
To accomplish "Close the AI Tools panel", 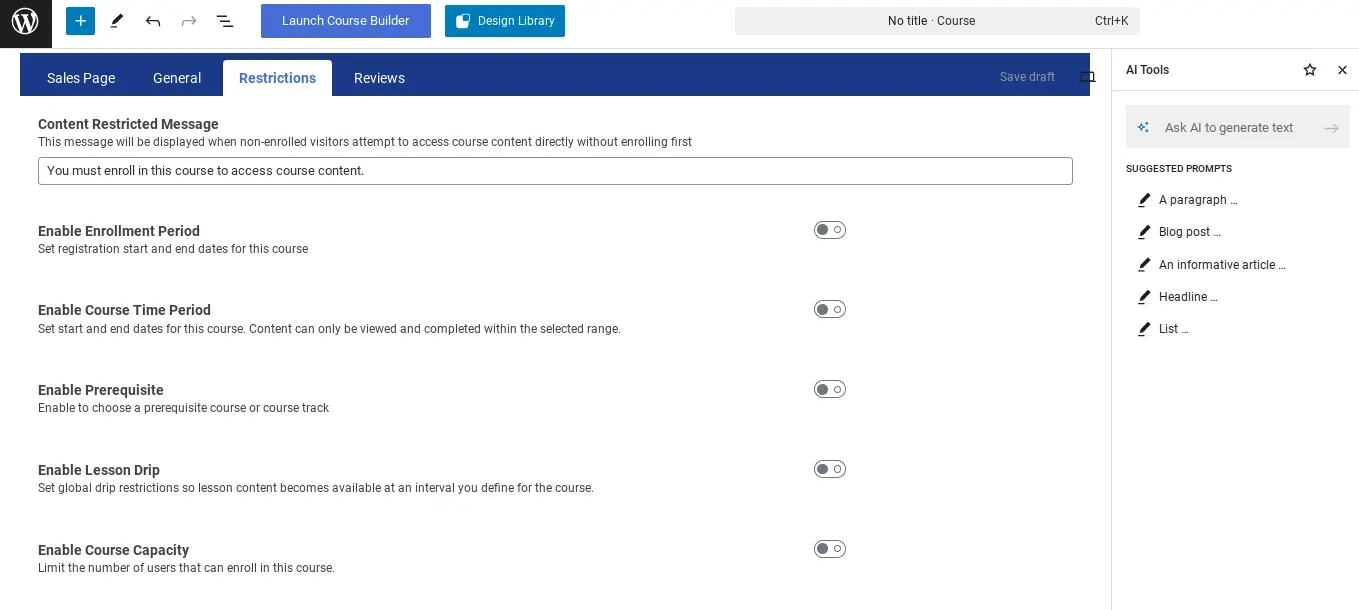I will [x=1343, y=70].
